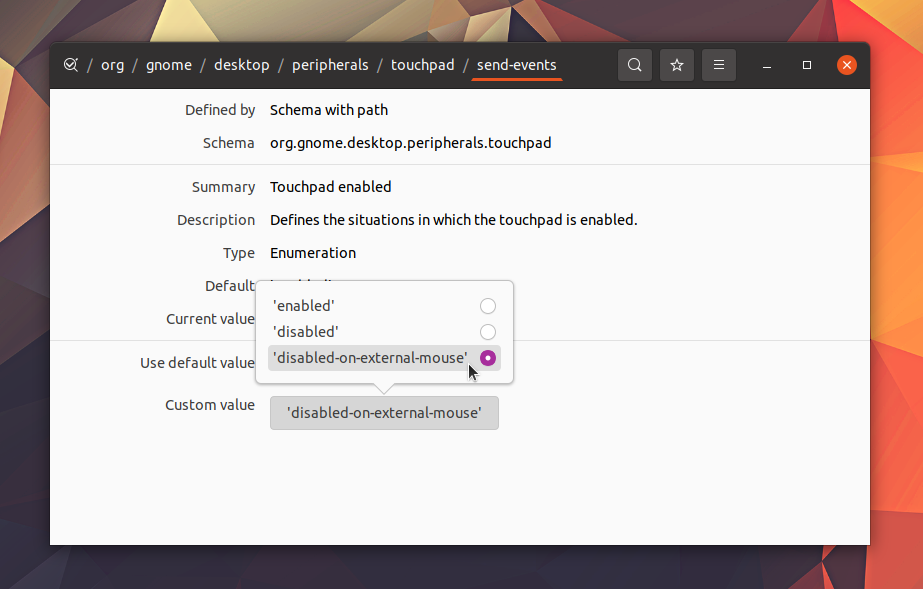Click the dconf root path icon
This screenshot has width=923, height=589.
tap(71, 65)
